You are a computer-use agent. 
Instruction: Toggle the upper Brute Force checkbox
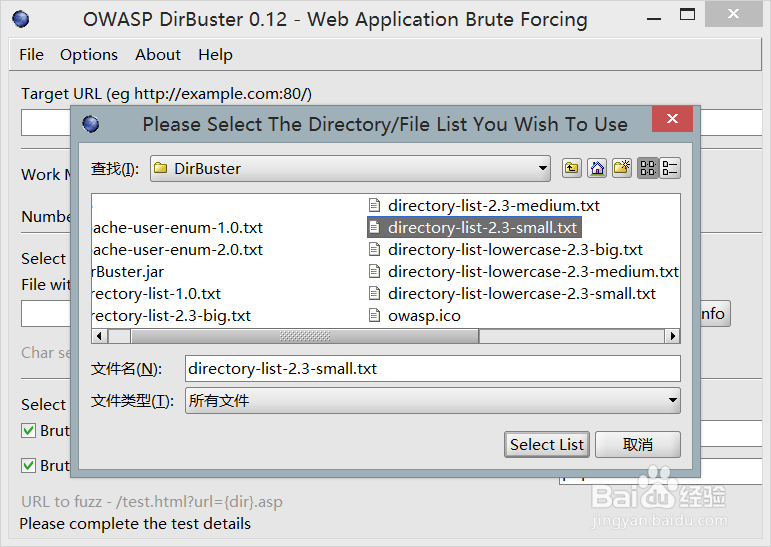pyautogui.click(x=29, y=431)
